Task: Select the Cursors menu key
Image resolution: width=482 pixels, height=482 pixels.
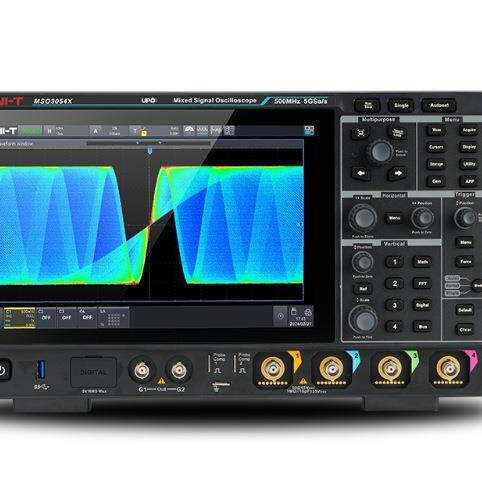Action: pyautogui.click(x=436, y=147)
